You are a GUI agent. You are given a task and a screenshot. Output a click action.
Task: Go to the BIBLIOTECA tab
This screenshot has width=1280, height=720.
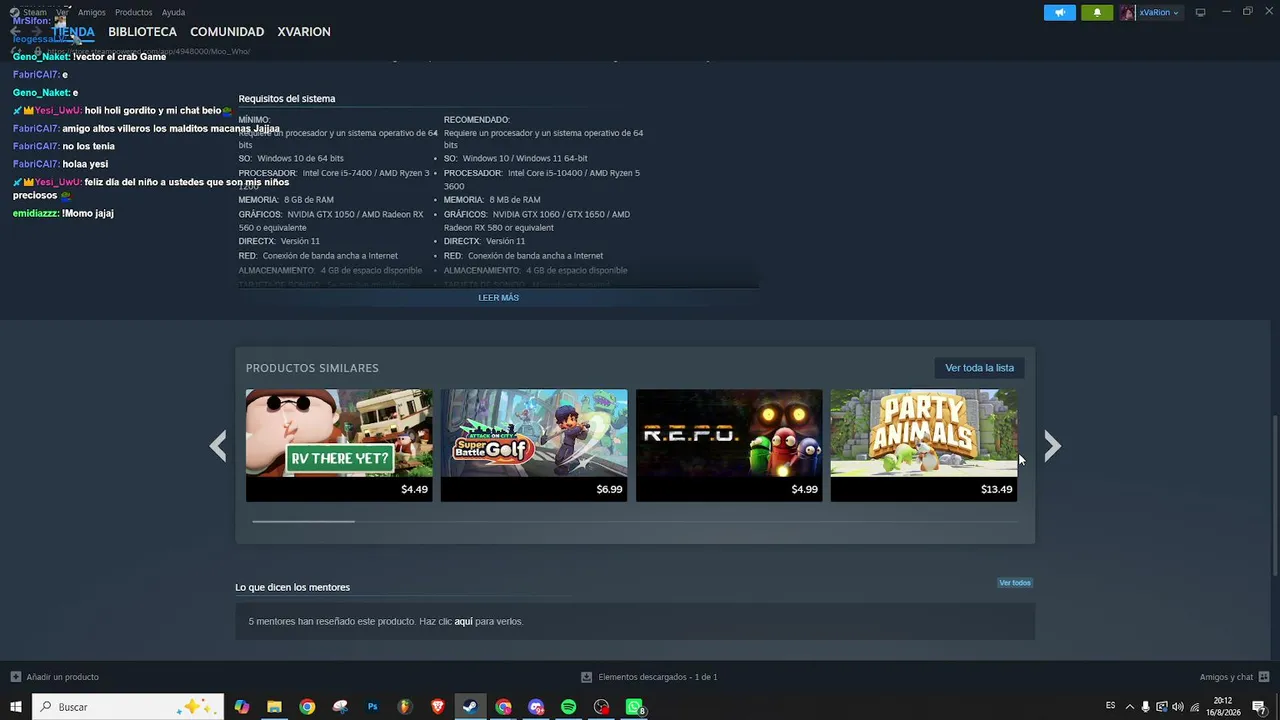[142, 32]
